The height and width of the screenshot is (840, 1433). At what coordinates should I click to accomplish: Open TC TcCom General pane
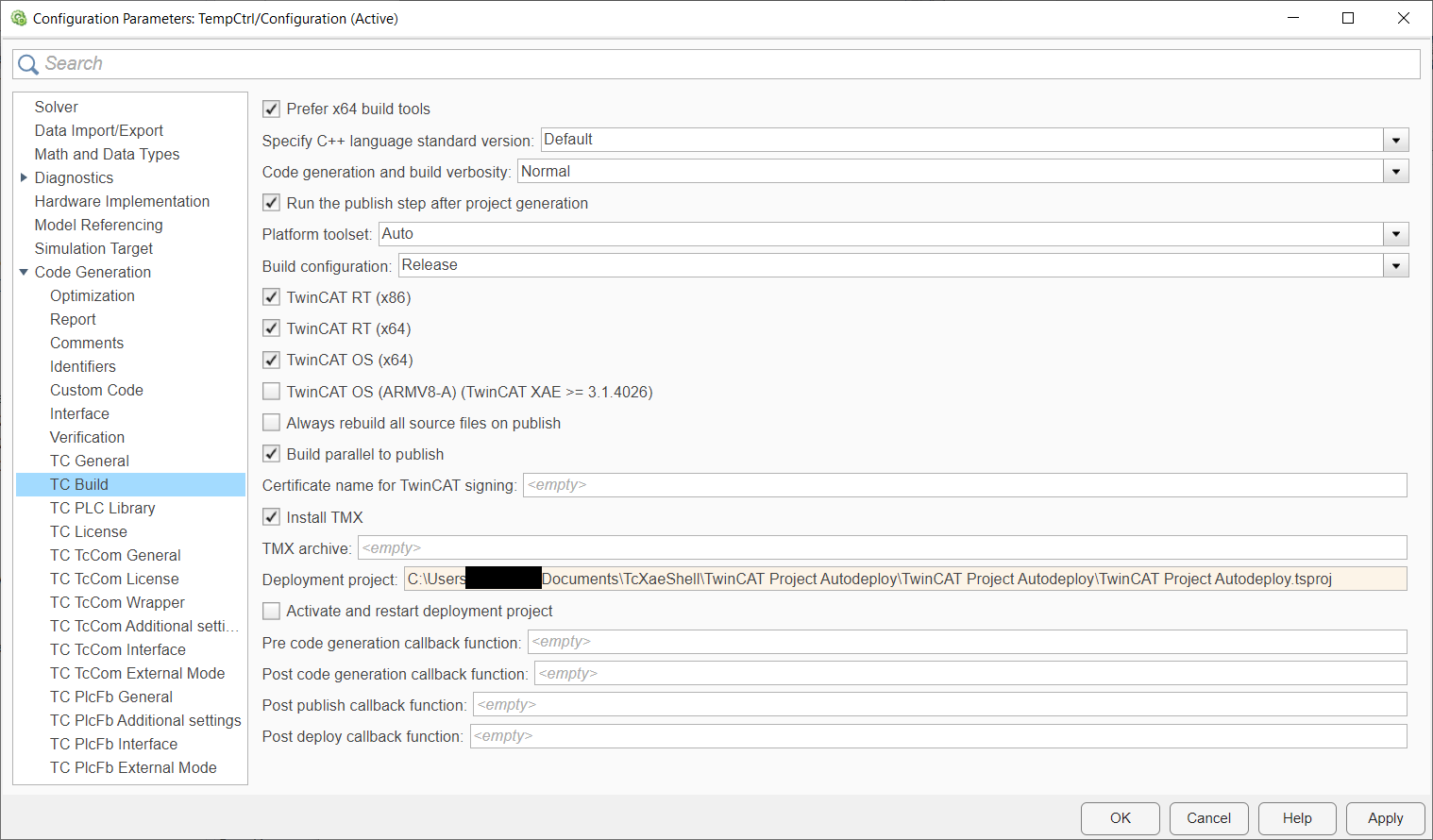coord(115,555)
